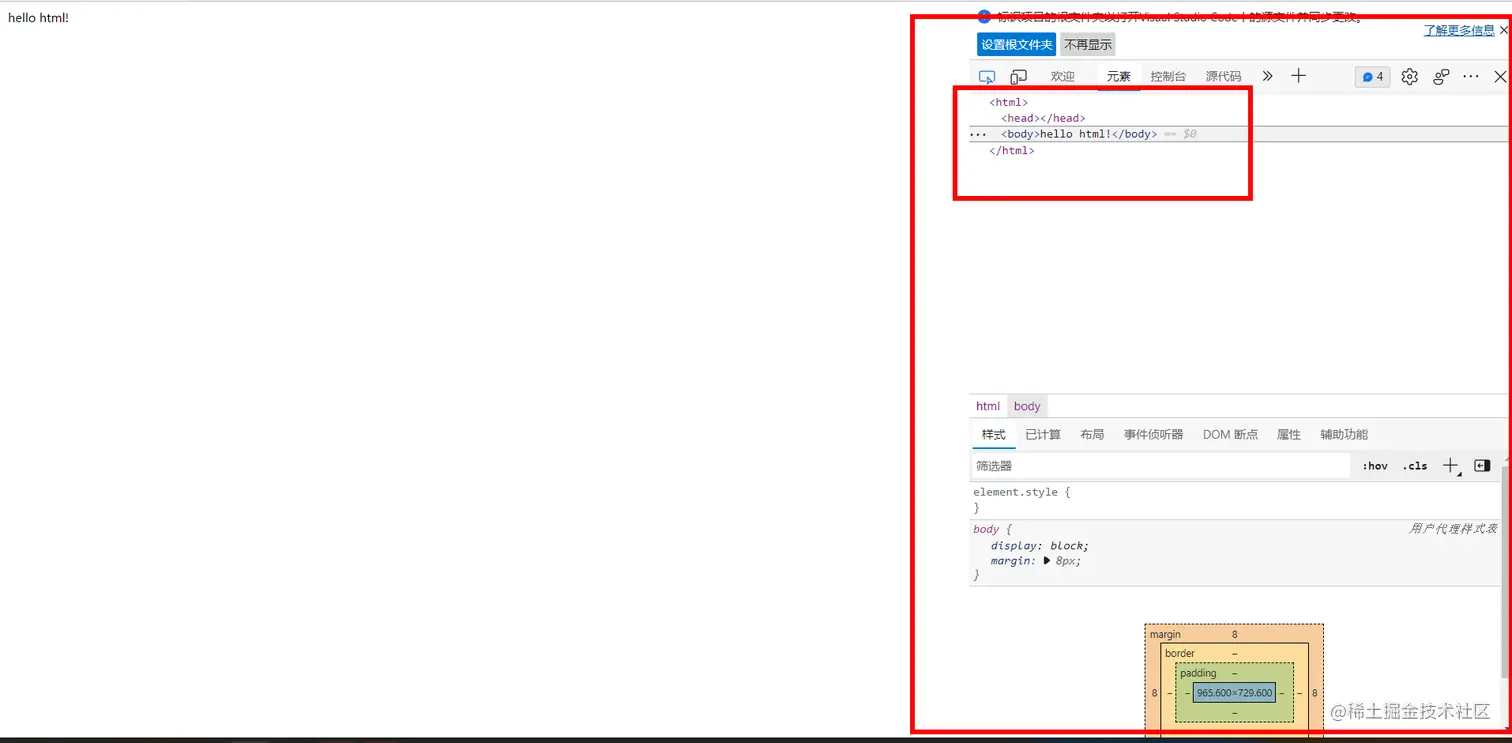The height and width of the screenshot is (743, 1512).
Task: Open the DevTools customize ellipsis menu
Action: [x=1470, y=77]
